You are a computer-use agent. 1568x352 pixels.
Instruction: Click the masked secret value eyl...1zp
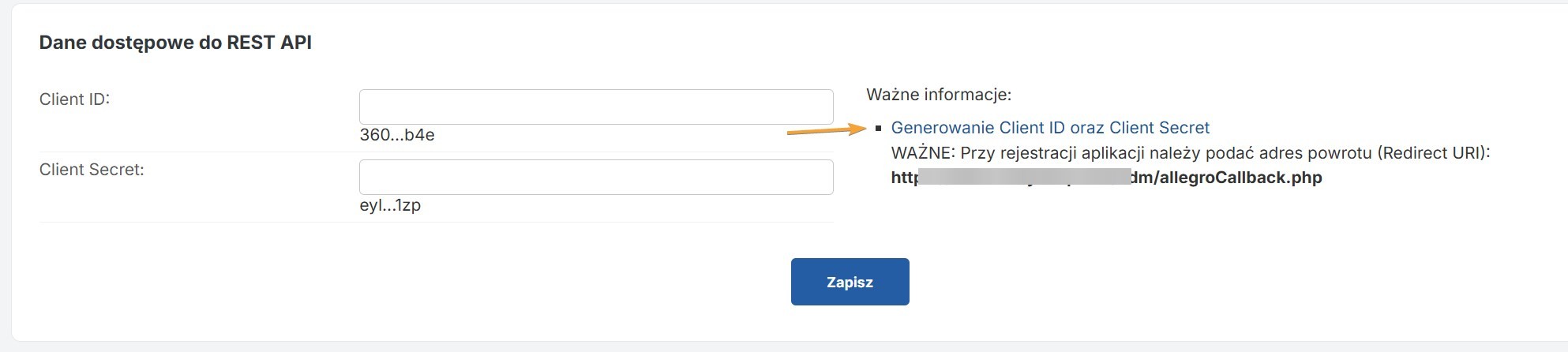point(390,205)
